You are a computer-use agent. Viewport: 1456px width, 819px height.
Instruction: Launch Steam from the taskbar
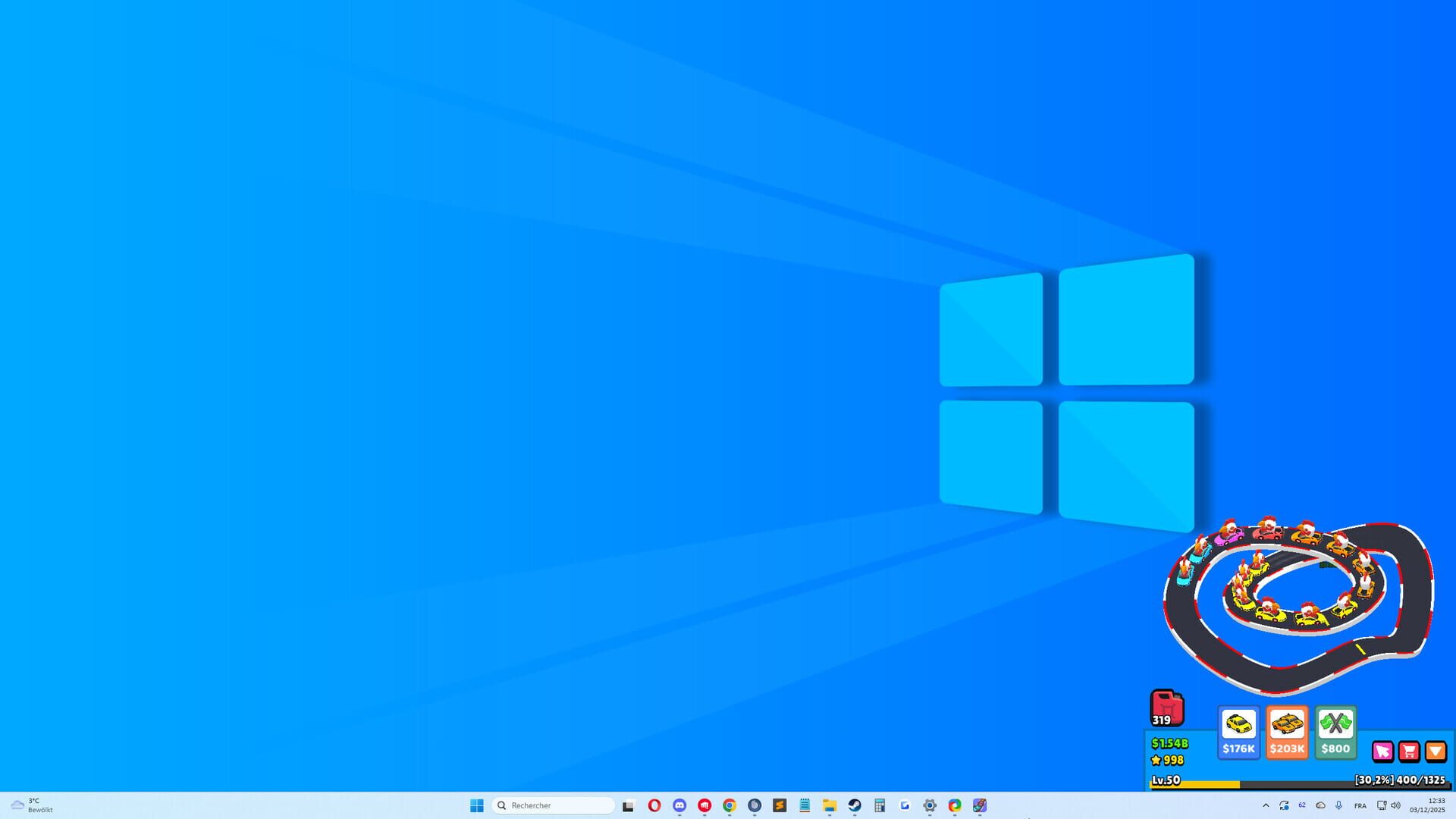854,805
